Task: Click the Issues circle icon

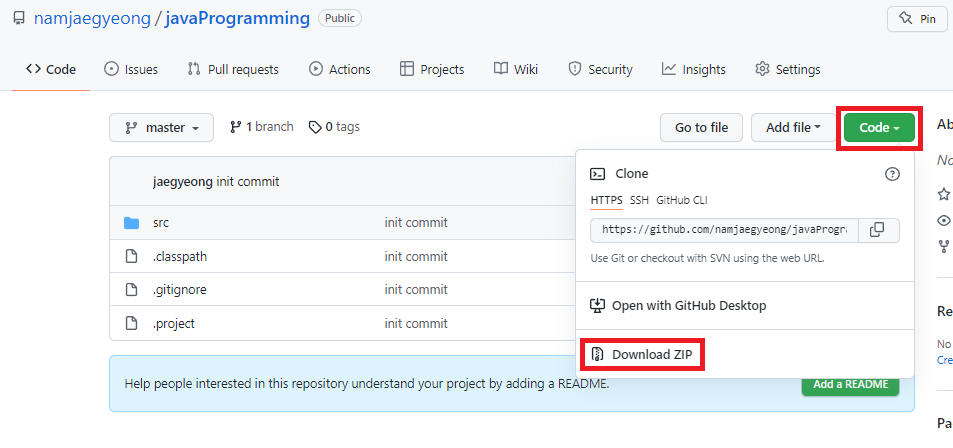Action: tap(111, 69)
